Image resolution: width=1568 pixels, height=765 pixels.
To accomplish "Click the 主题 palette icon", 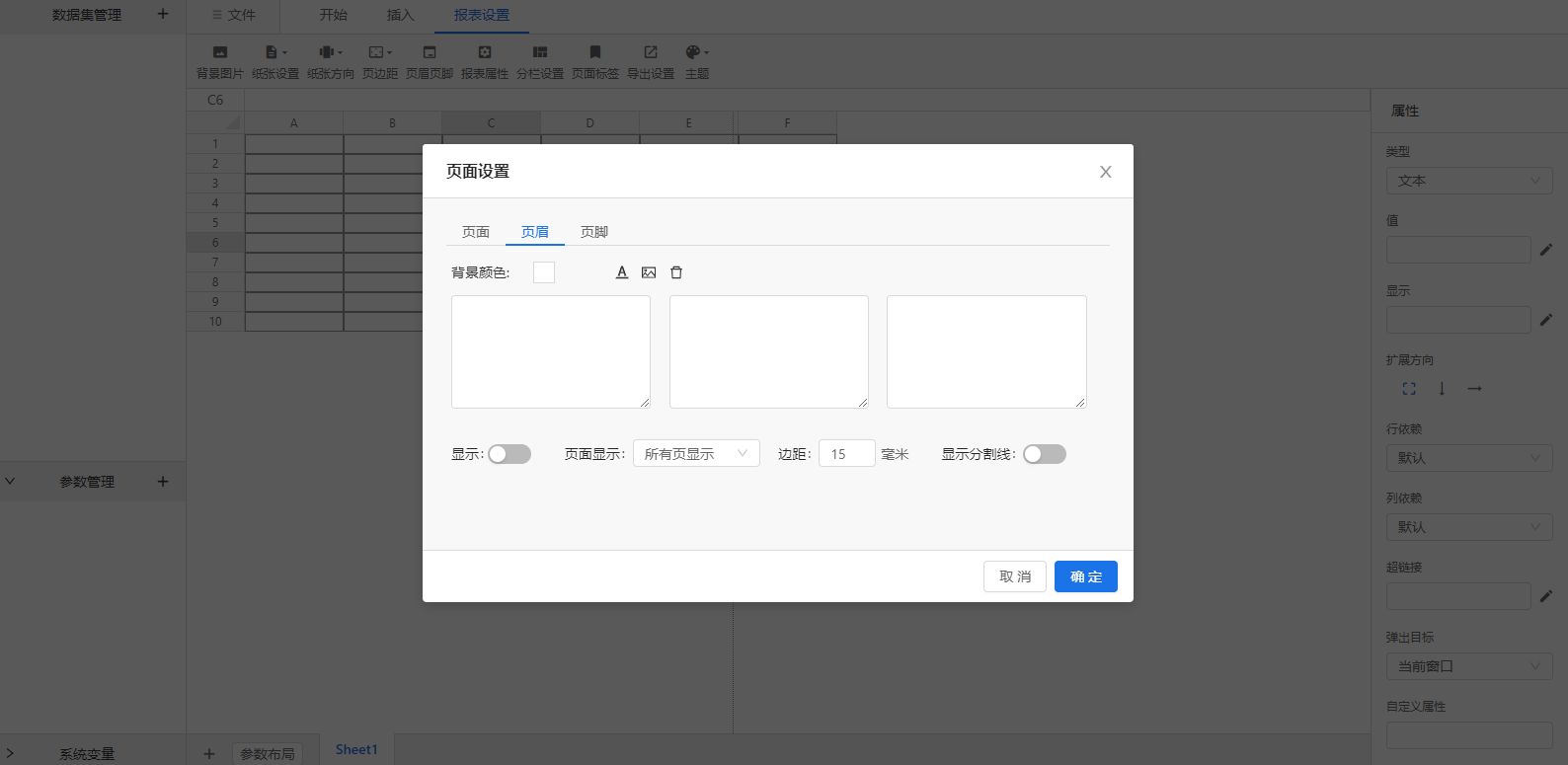I will tap(696, 52).
